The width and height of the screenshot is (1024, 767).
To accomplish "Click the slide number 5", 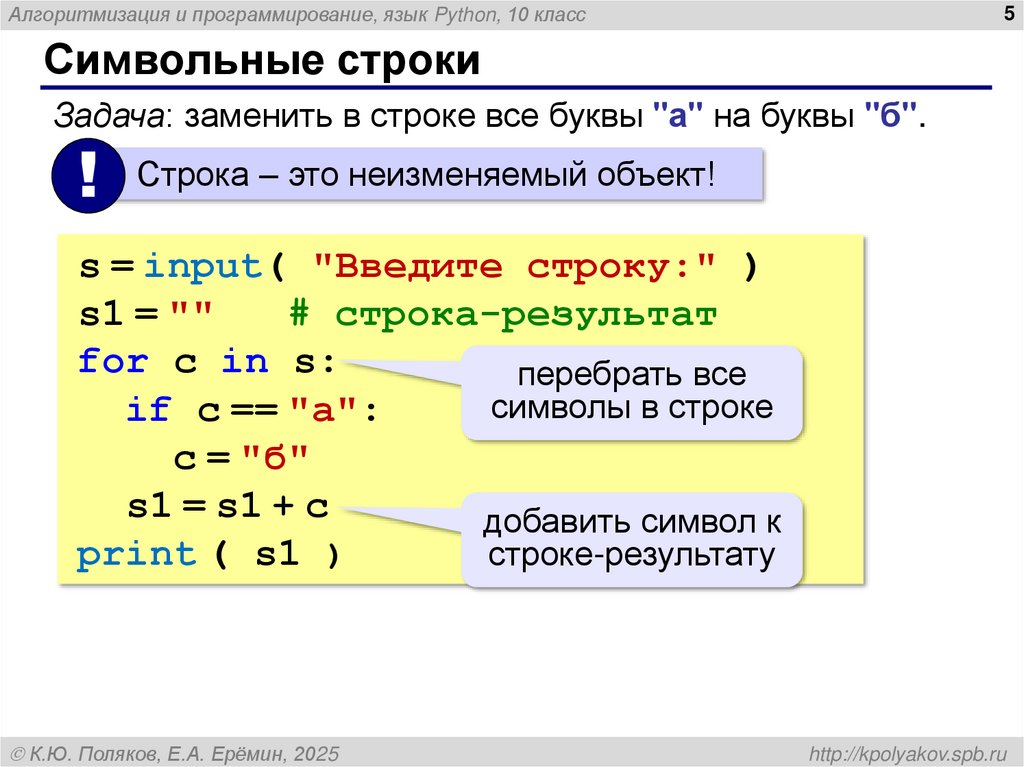I will [1004, 14].
